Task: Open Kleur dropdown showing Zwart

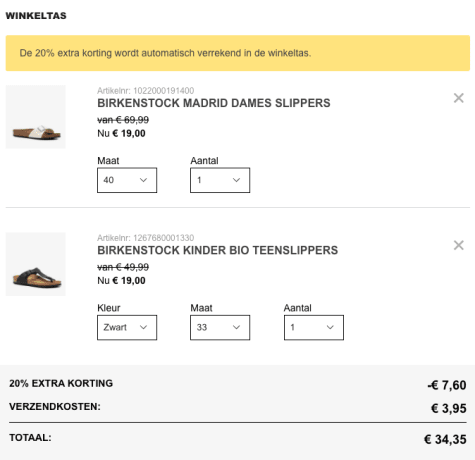Action: pyautogui.click(x=127, y=328)
